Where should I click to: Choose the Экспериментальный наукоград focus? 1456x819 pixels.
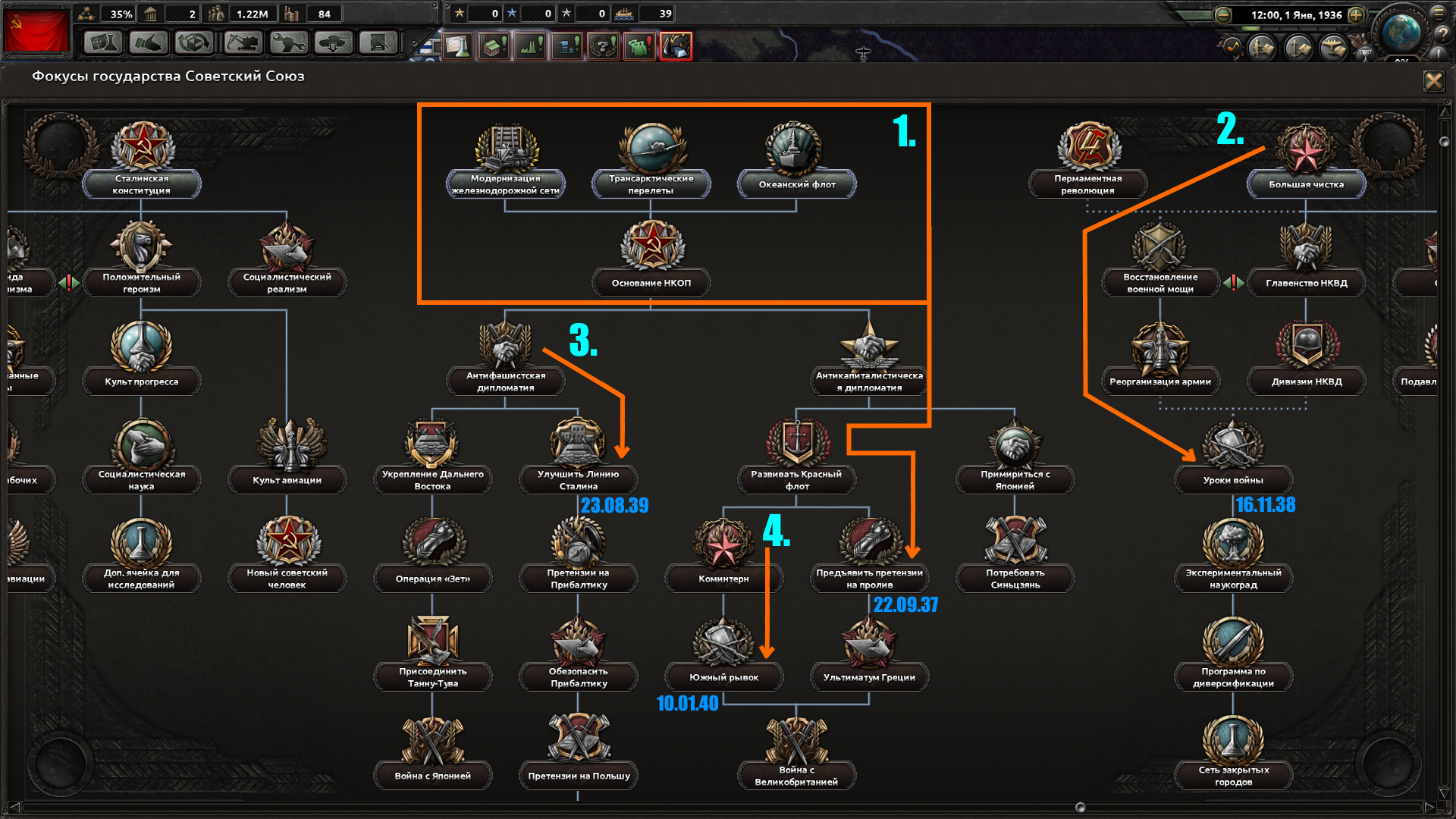click(x=1234, y=554)
